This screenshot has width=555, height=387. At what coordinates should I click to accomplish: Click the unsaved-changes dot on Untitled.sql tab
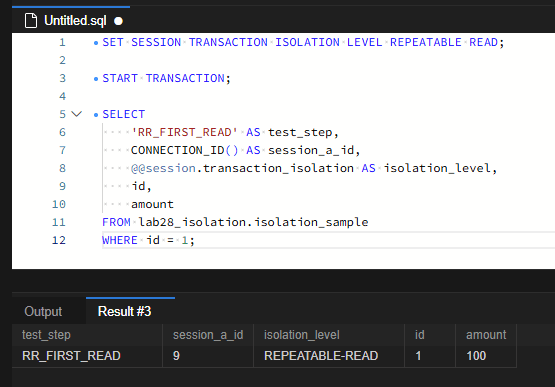pyautogui.click(x=119, y=21)
